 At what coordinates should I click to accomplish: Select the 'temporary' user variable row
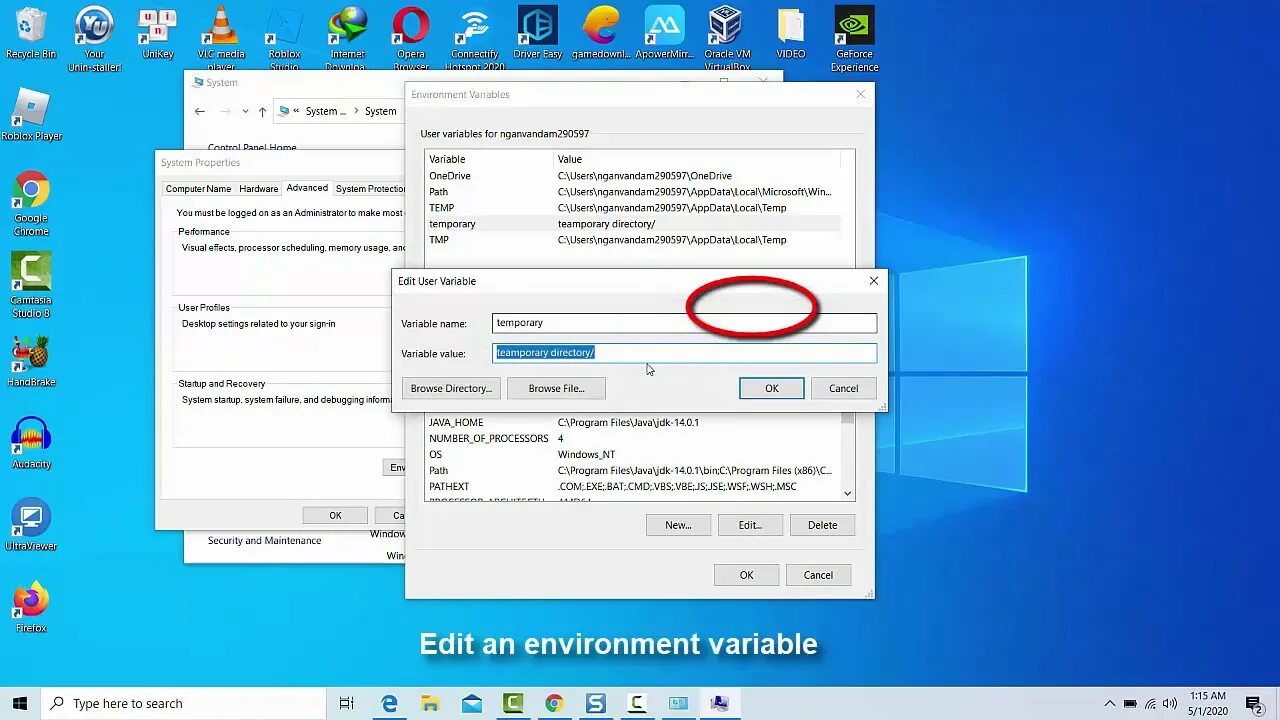[x=634, y=224]
